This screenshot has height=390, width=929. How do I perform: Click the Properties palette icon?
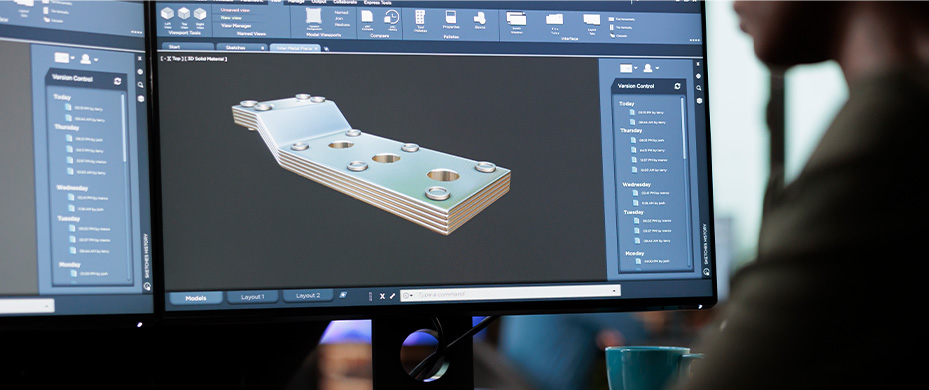[451, 17]
